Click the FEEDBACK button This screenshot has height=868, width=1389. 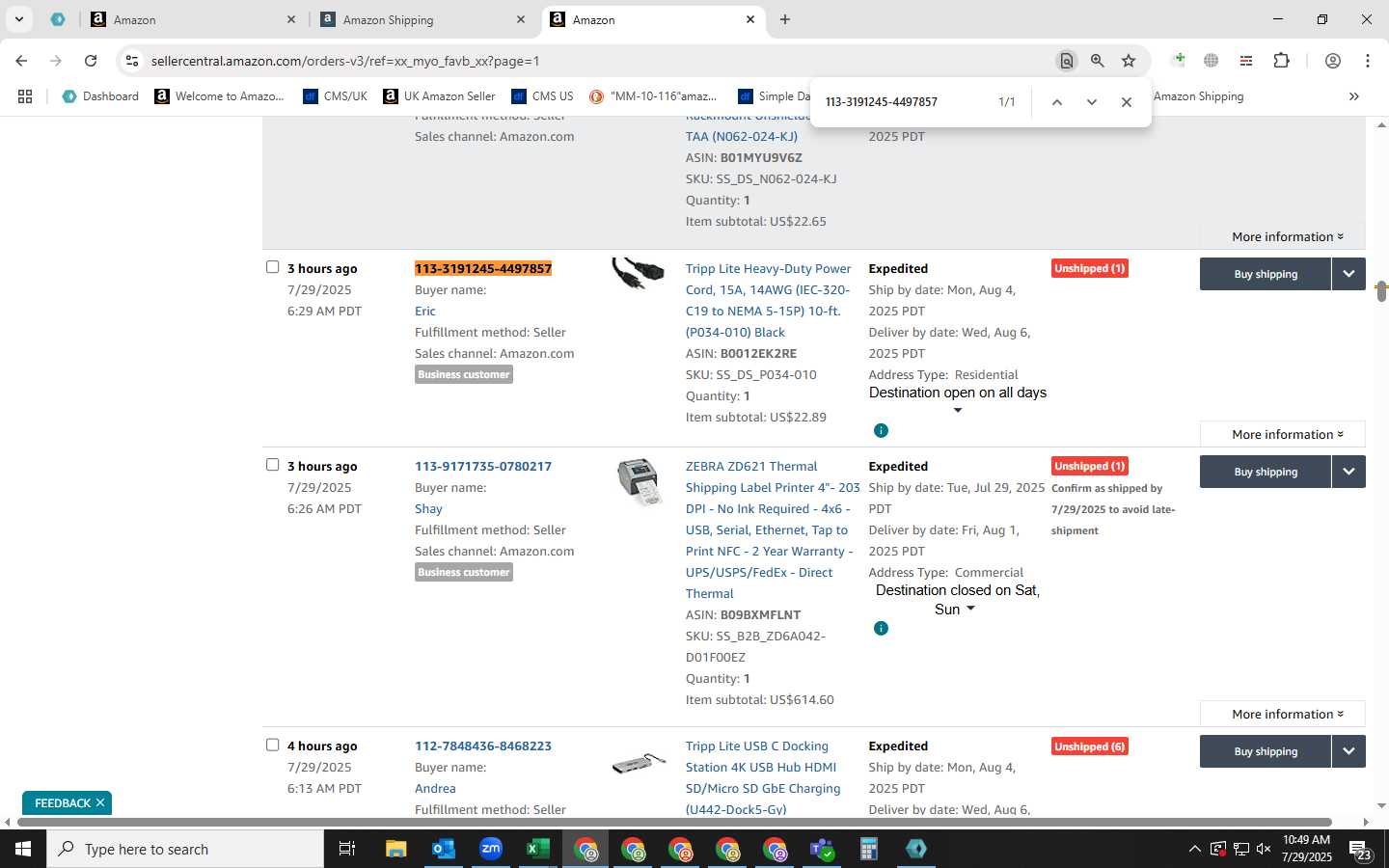tap(63, 802)
